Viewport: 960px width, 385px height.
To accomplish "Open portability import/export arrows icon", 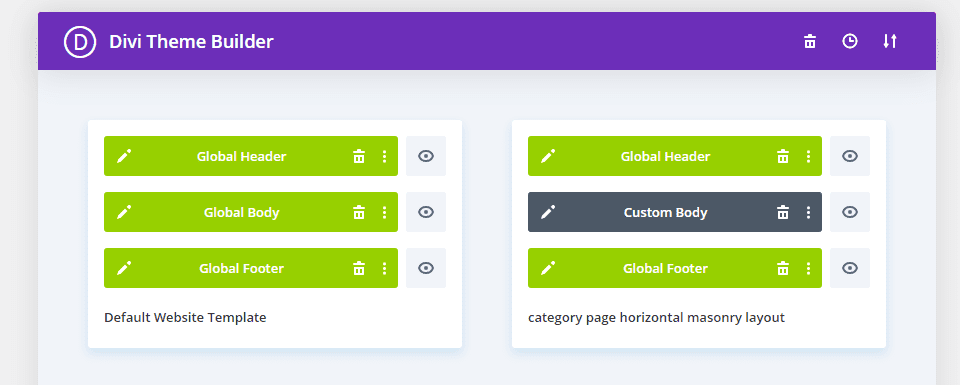I will tap(890, 42).
